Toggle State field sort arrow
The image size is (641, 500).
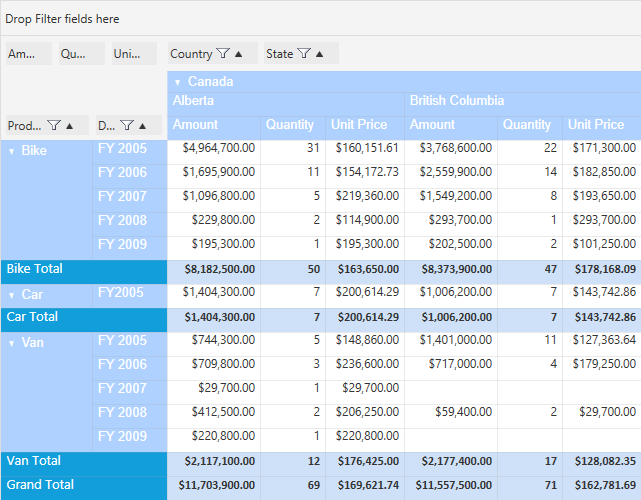click(320, 54)
